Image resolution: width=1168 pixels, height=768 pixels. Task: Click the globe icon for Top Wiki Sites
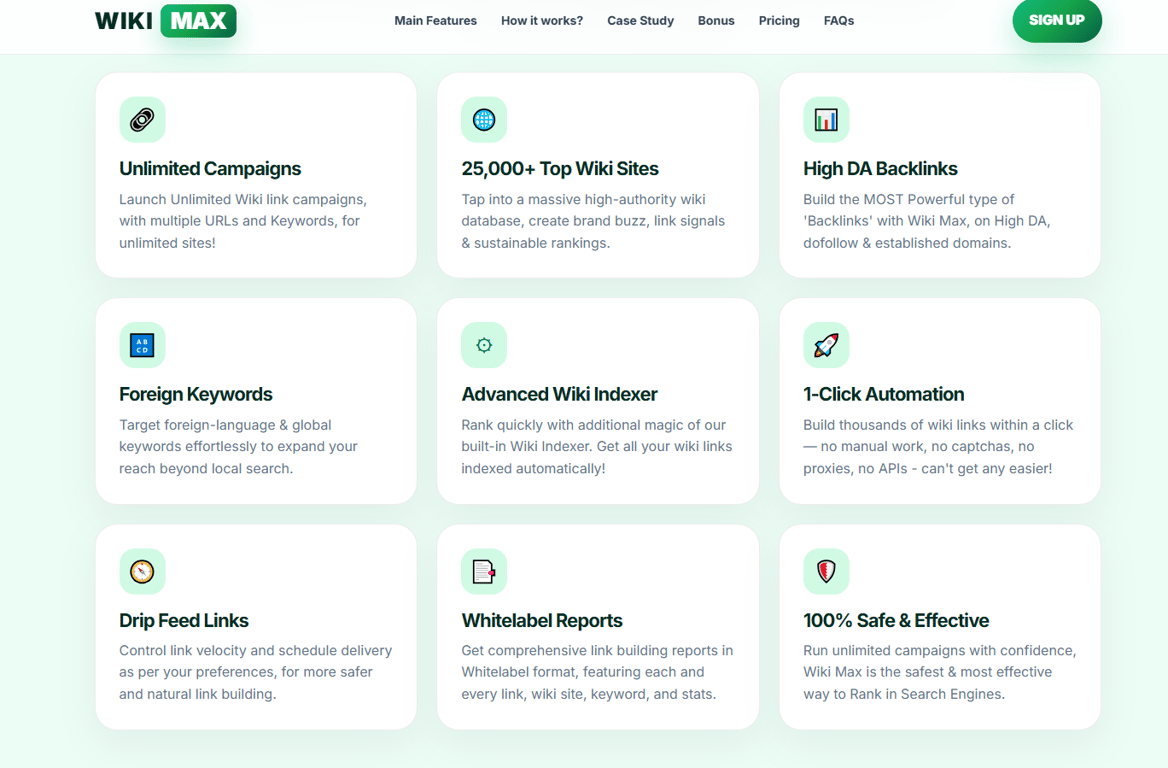click(484, 119)
